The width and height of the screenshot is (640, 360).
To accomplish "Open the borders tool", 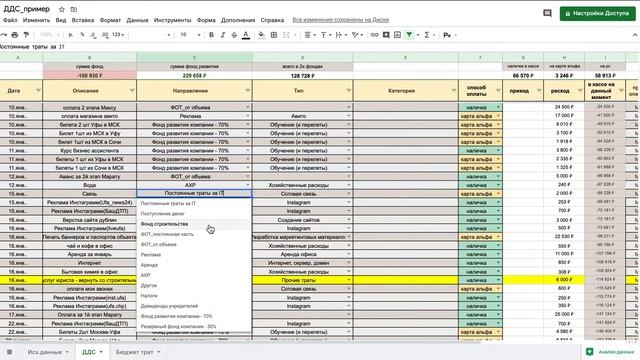I will coord(274,35).
